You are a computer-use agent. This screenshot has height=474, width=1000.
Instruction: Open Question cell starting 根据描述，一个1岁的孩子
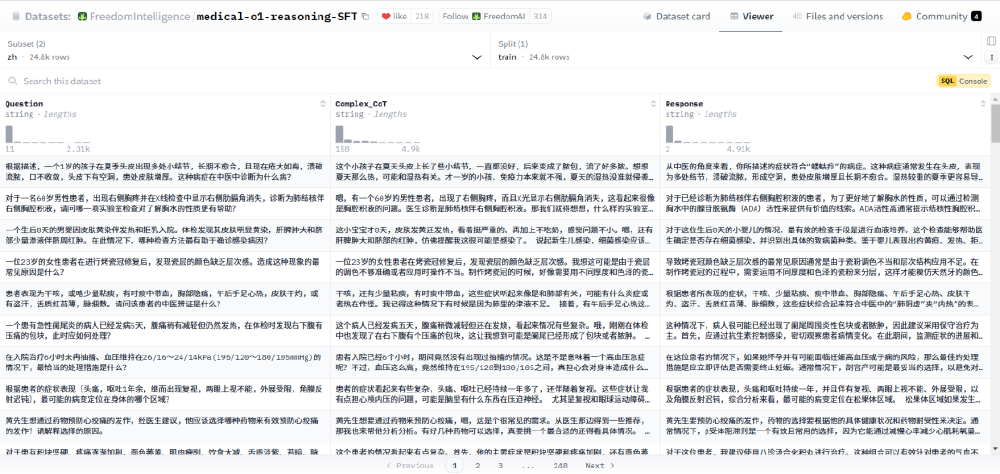click(x=165, y=172)
